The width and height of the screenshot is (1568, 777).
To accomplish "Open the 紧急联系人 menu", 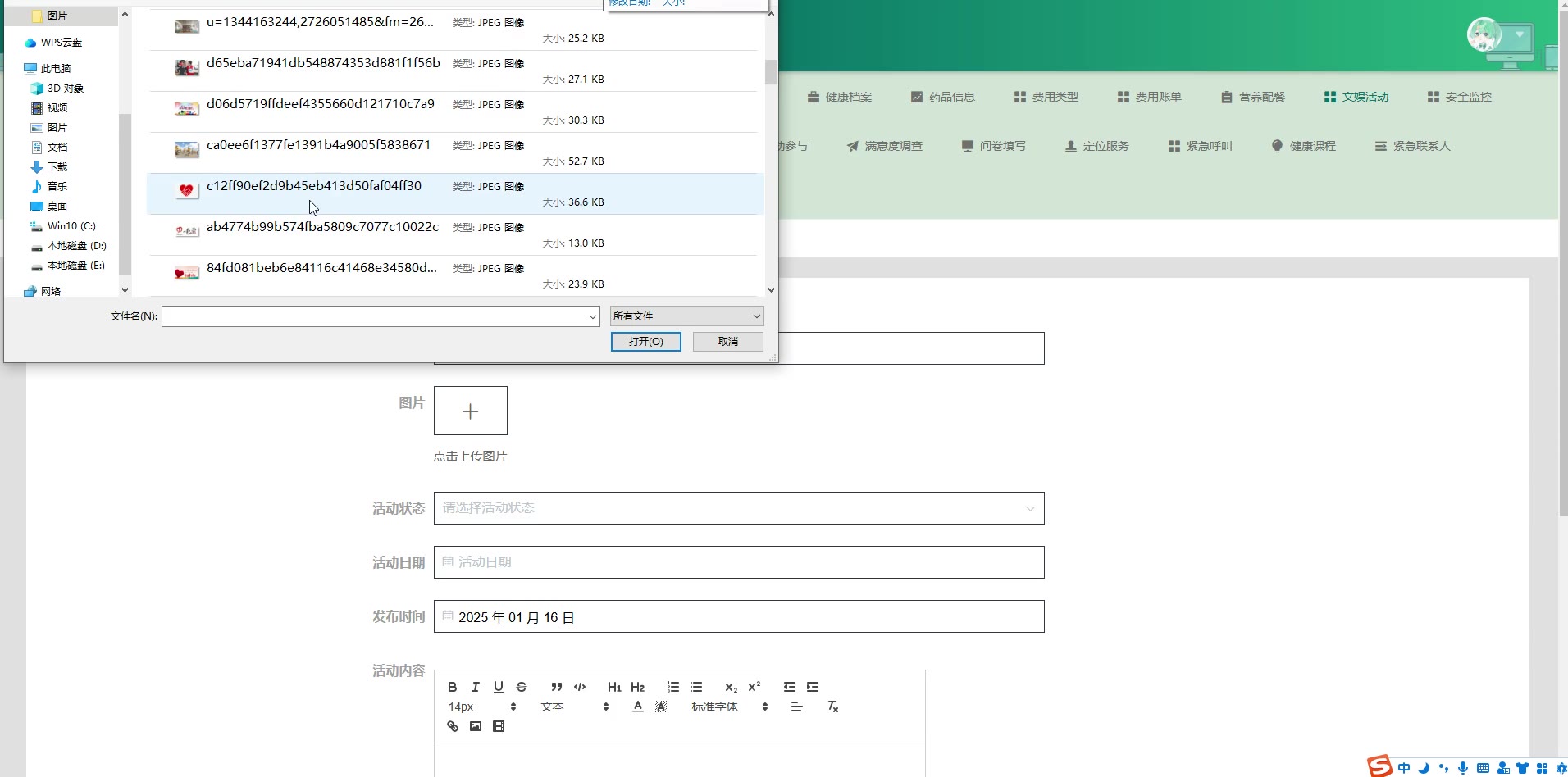I will (1412, 146).
